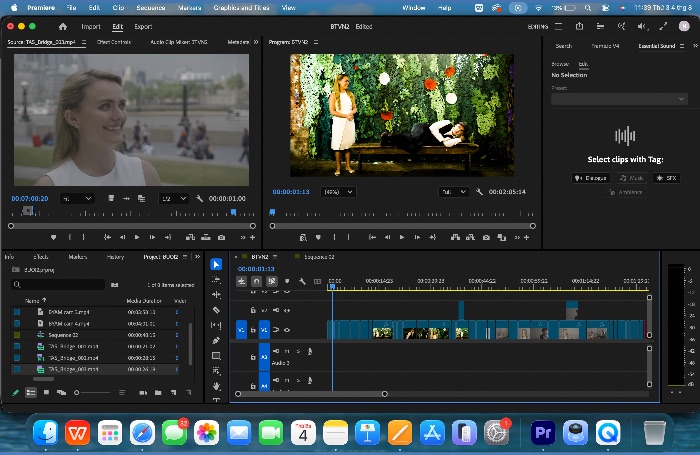The height and width of the screenshot is (455, 700).
Task: Click the SFX tag button
Action: tap(667, 178)
